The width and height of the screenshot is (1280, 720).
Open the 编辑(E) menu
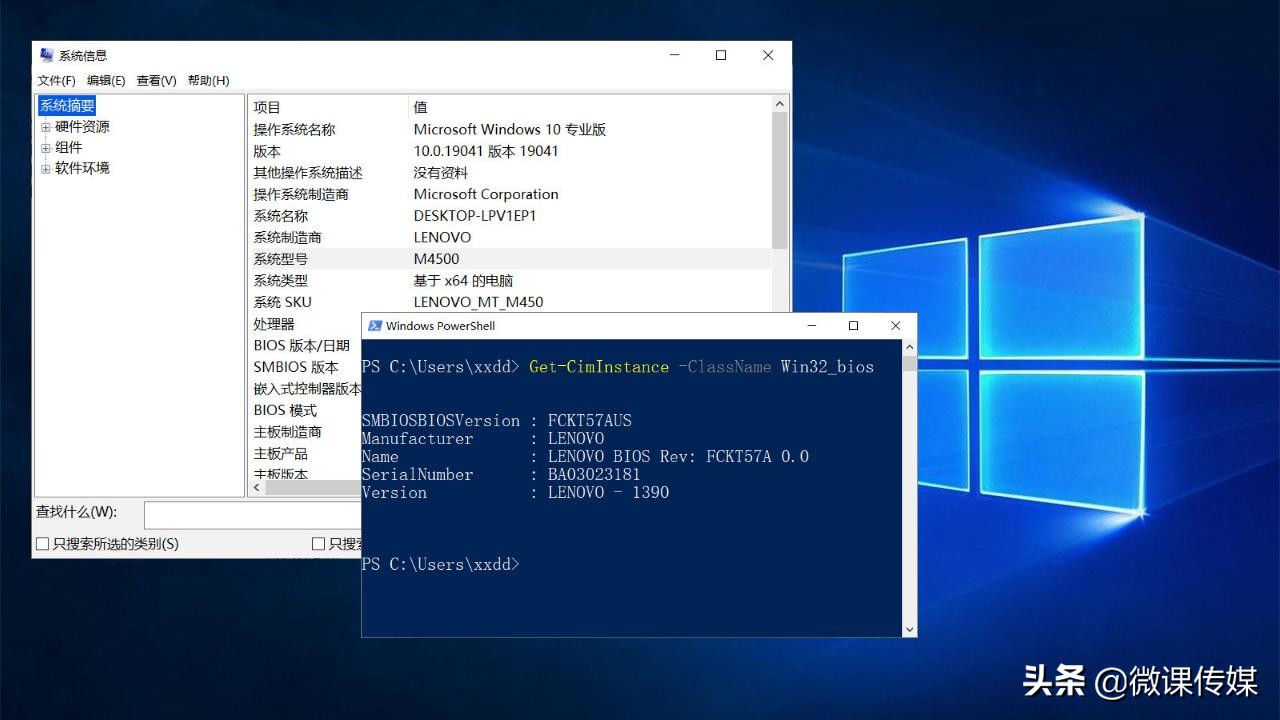106,80
